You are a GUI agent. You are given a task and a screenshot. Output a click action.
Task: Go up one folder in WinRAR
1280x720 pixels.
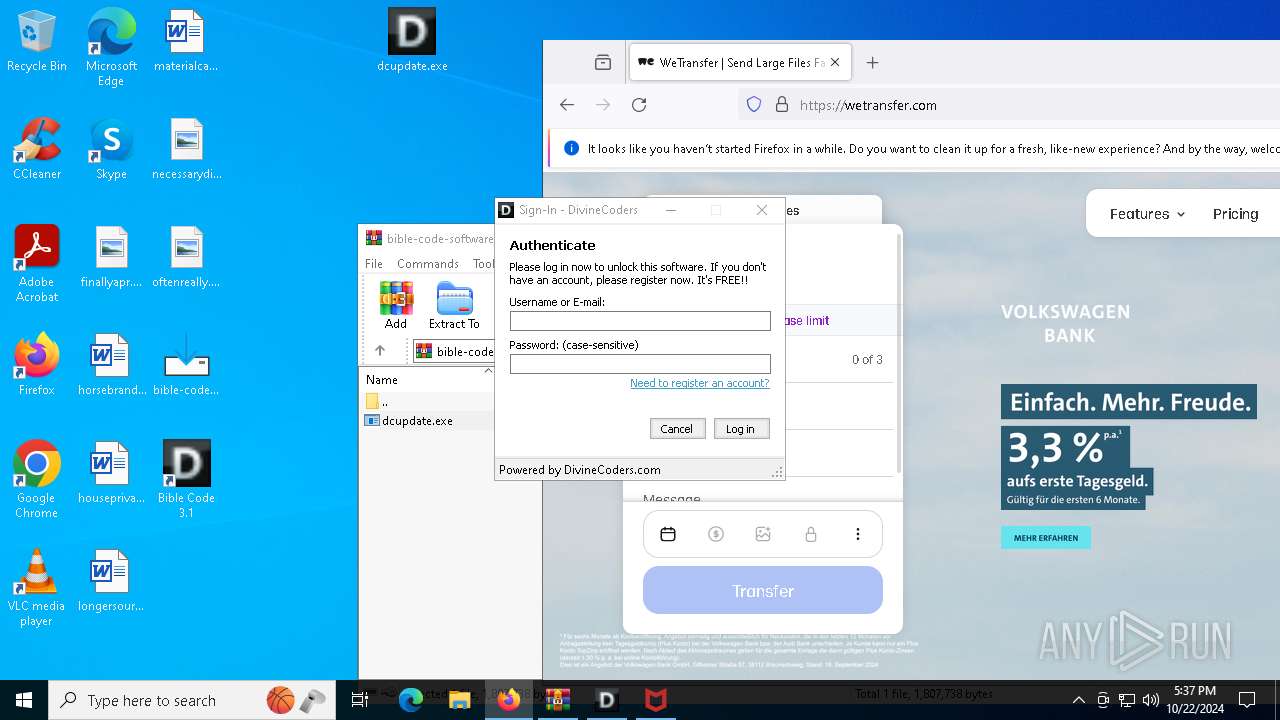[380, 351]
